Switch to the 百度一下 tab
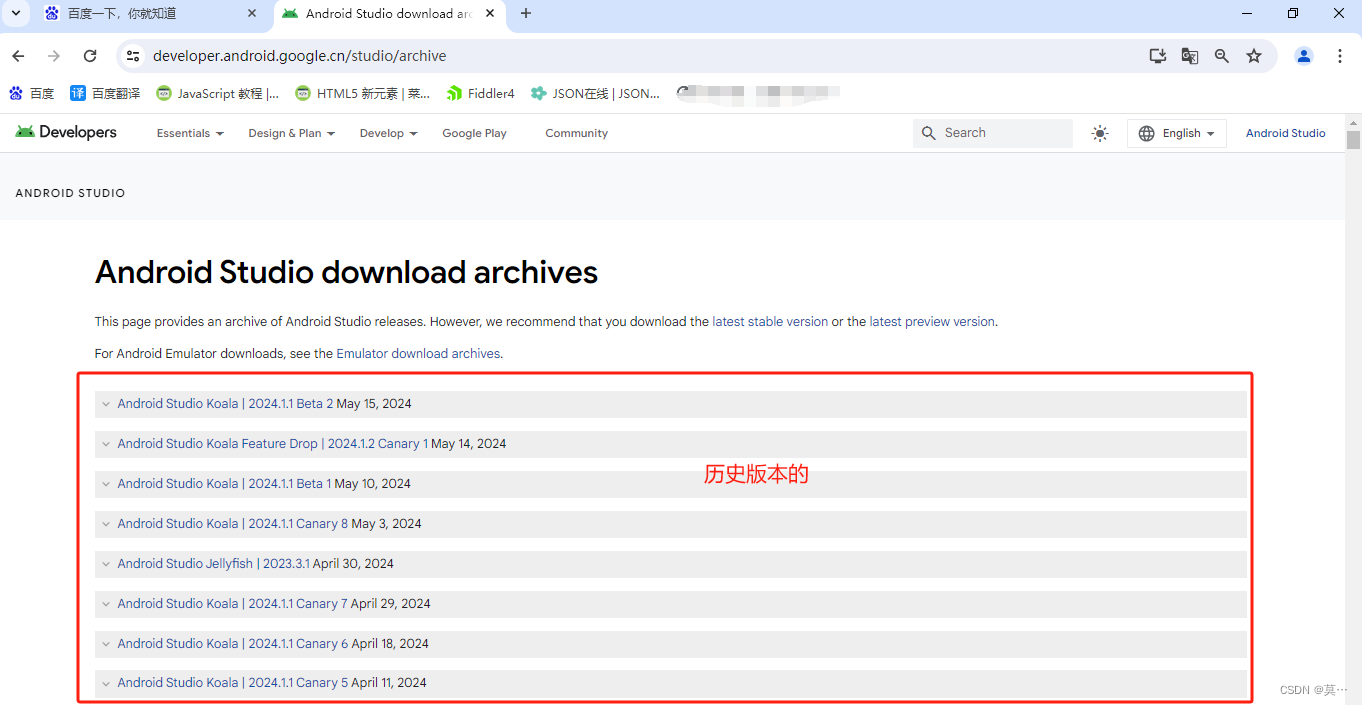Image resolution: width=1362 pixels, height=705 pixels. point(150,14)
